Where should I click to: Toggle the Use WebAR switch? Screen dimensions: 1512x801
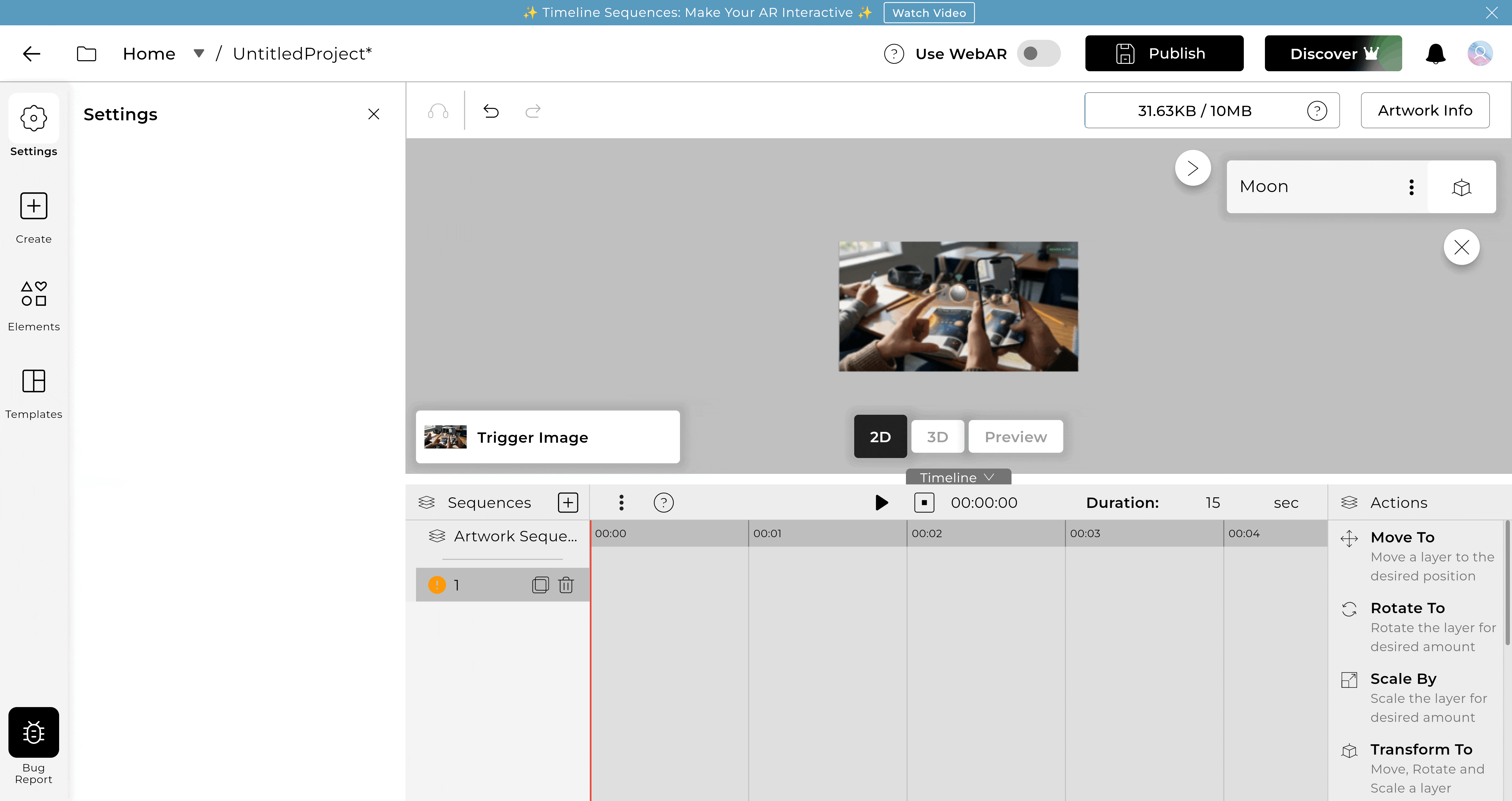coord(1038,53)
